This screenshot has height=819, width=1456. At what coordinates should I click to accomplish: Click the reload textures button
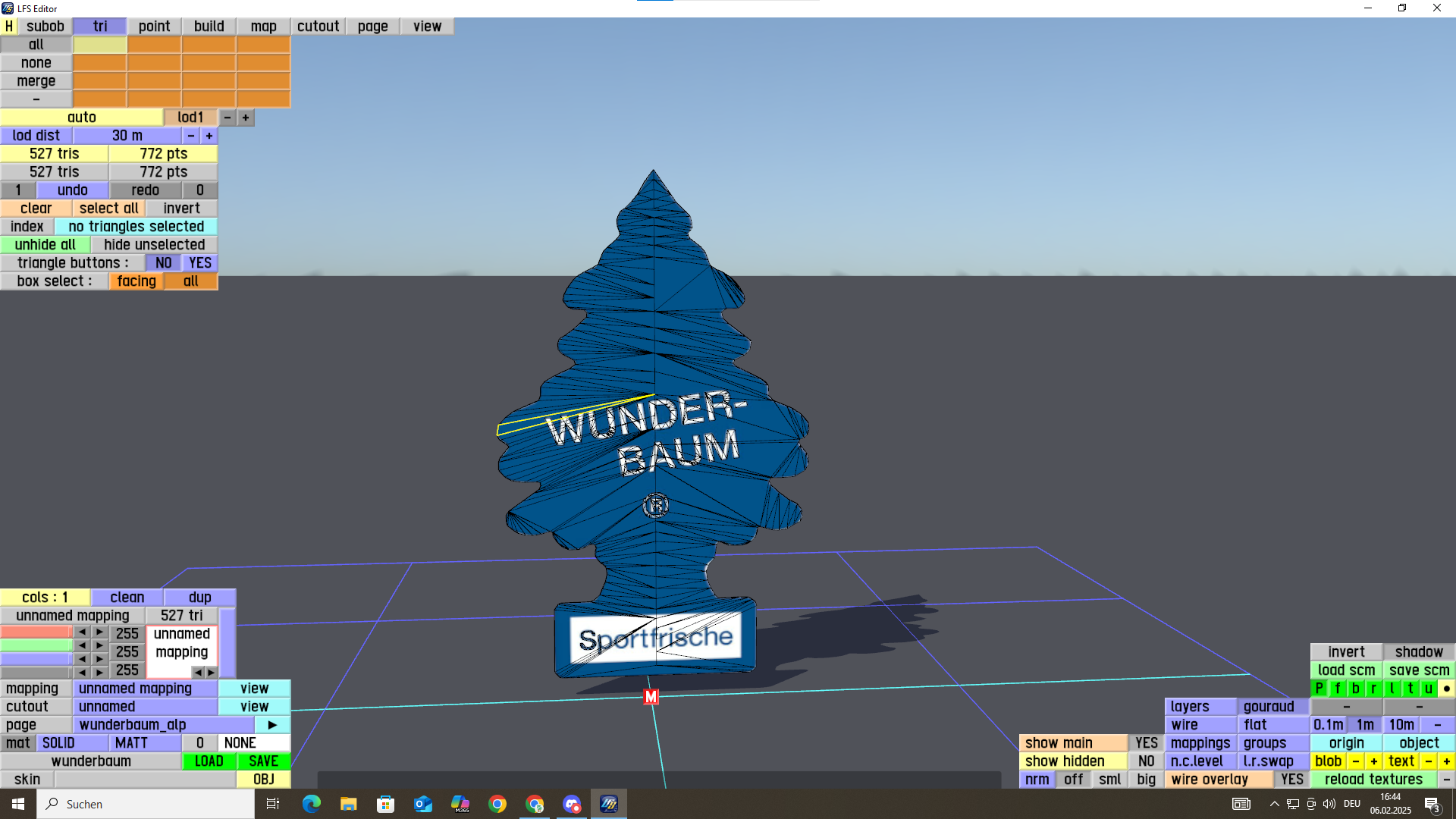tap(1373, 780)
